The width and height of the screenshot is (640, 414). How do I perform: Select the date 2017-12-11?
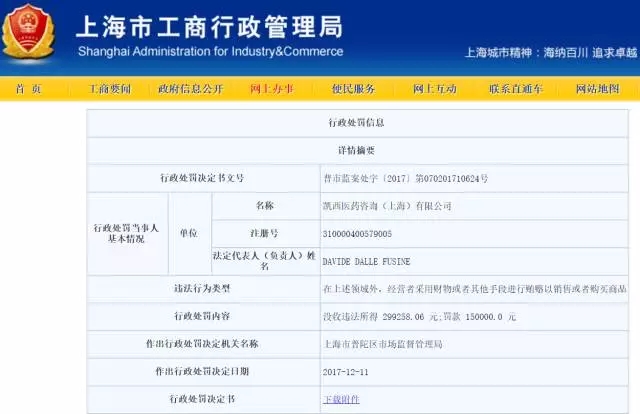[x=345, y=372]
